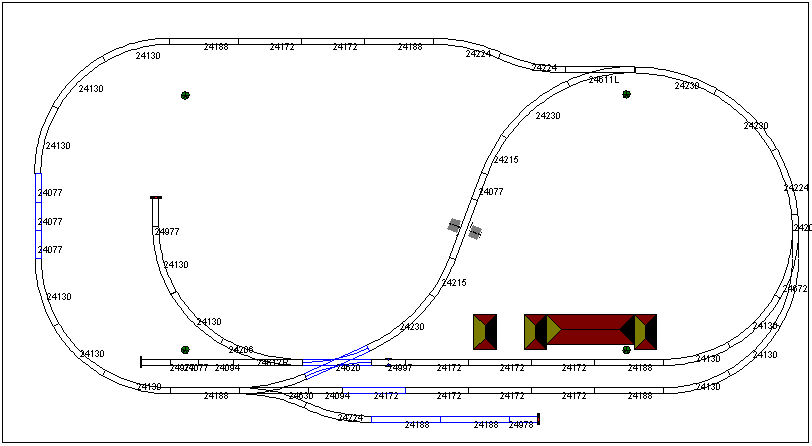Select the red buffer stop beside 24978

(538, 418)
